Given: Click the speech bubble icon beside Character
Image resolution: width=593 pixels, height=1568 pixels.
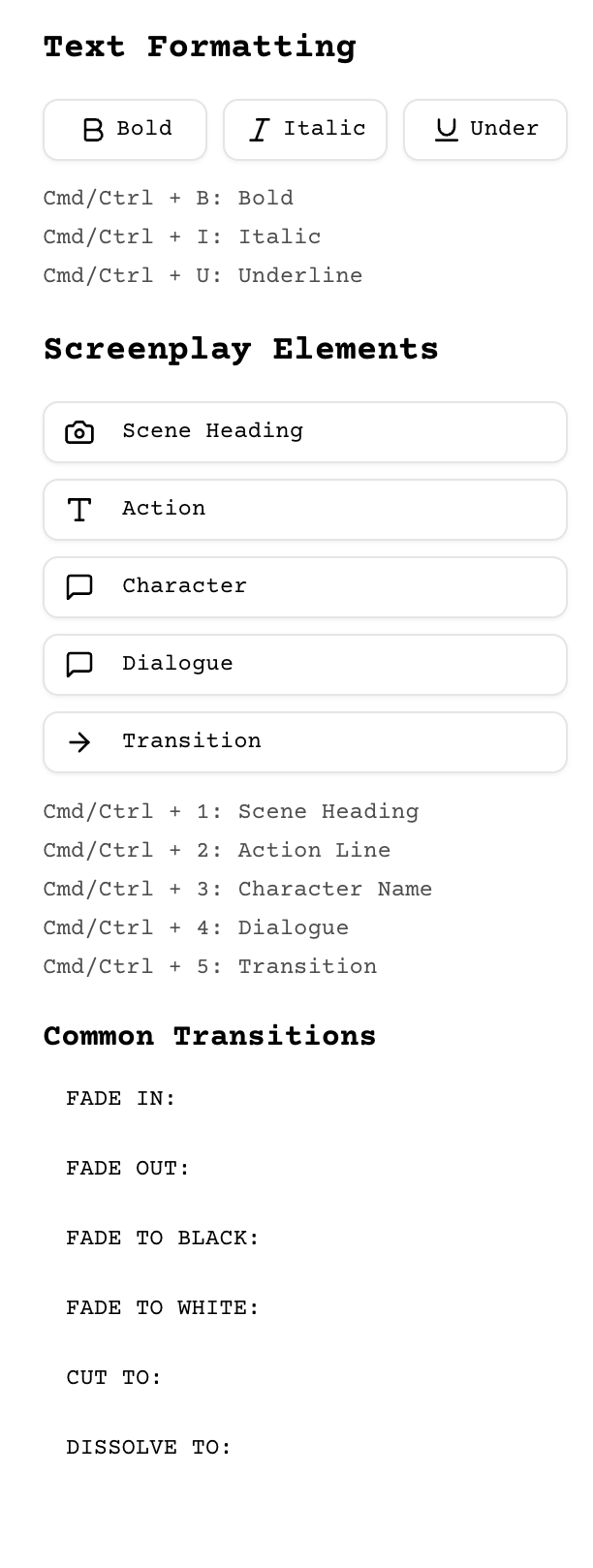Looking at the screenshot, I should click(x=79, y=587).
